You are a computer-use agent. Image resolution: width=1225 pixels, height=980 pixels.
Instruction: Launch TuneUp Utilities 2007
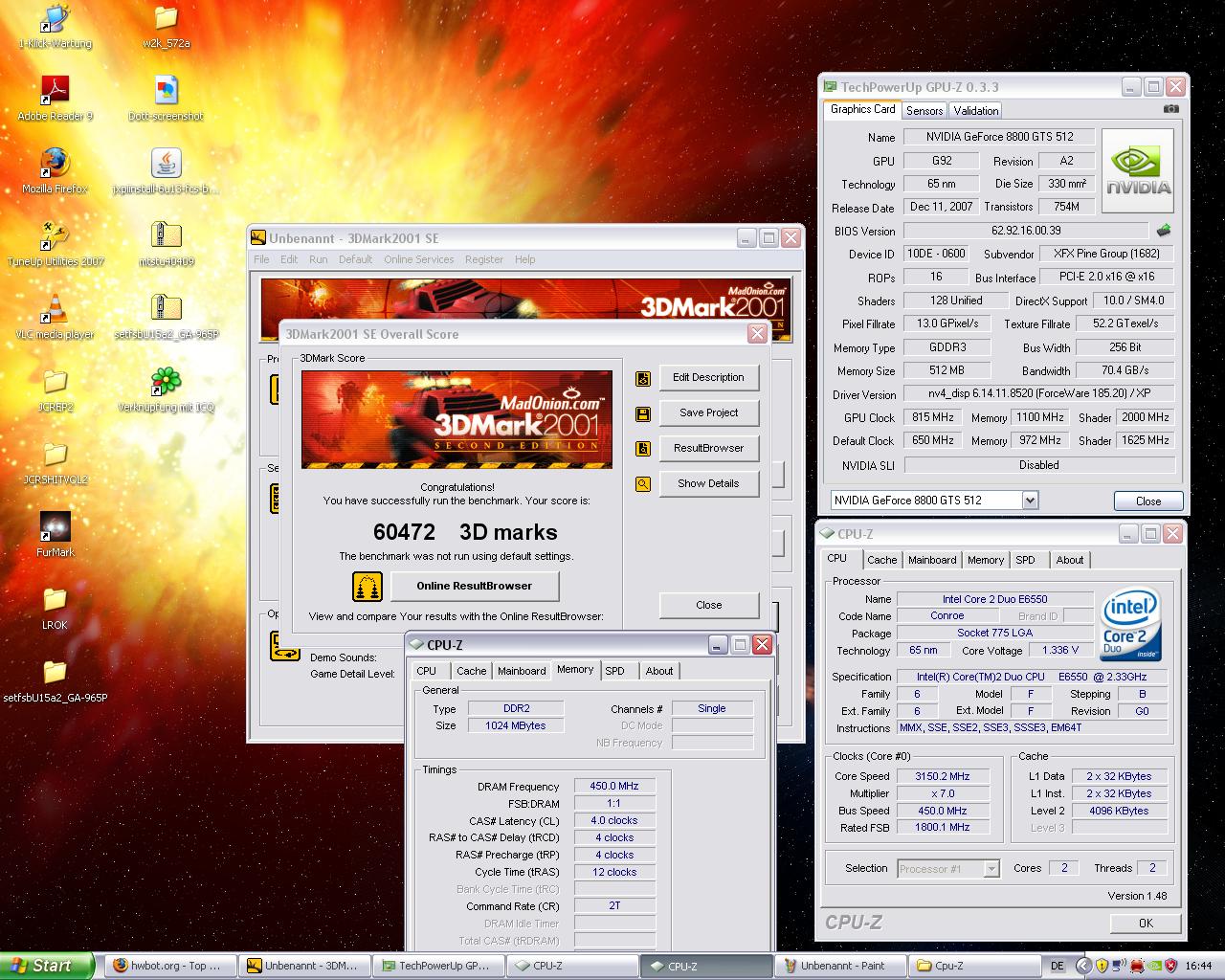pos(56,236)
